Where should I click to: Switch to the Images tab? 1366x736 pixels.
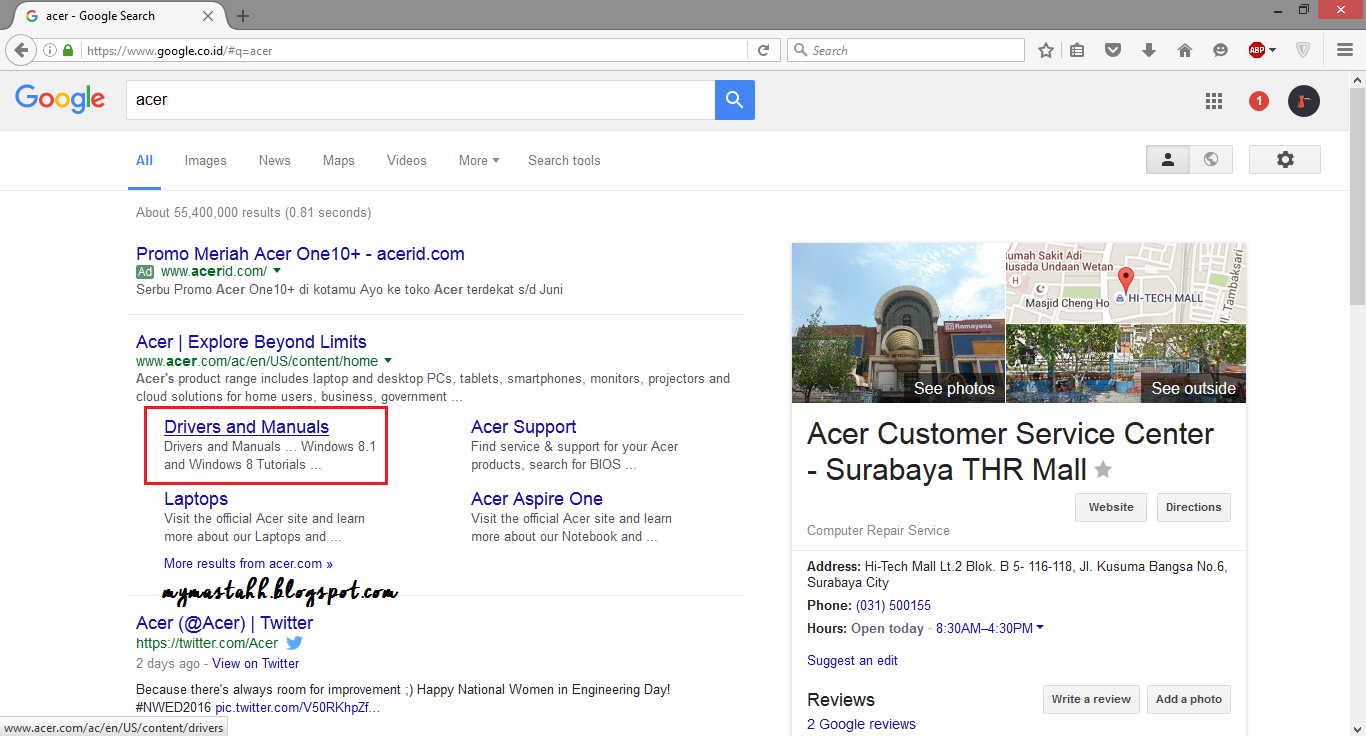(x=206, y=160)
